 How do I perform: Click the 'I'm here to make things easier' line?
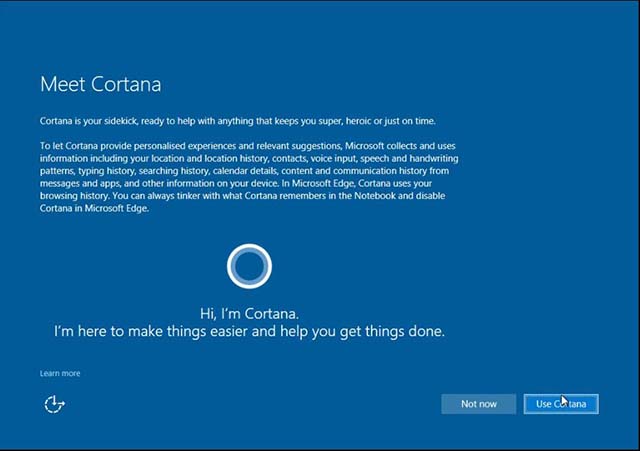click(x=249, y=331)
